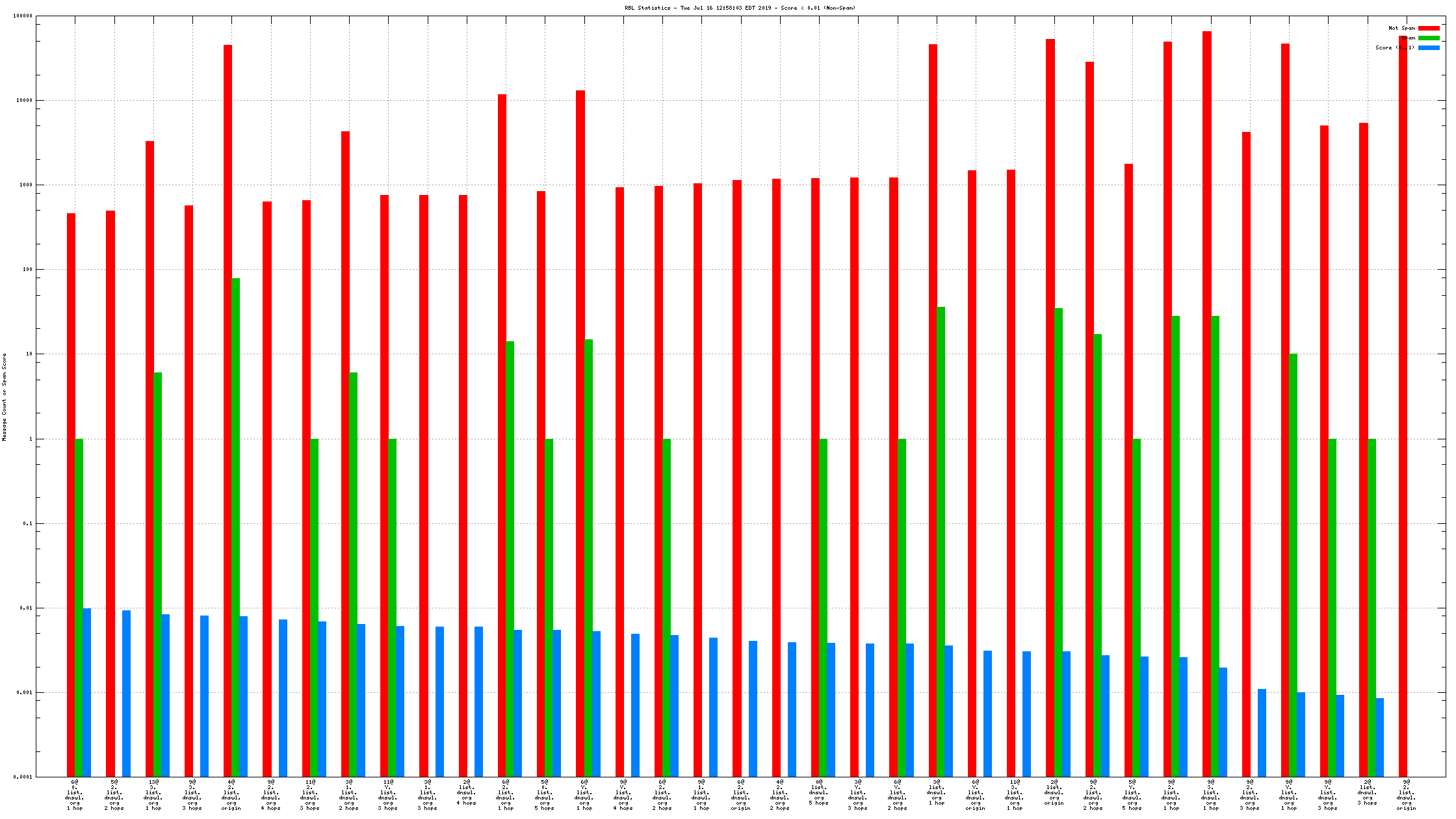
Task: Click blue bar above '5@ 2.list.dnswl.org 2 hops'
Action: coord(126,693)
